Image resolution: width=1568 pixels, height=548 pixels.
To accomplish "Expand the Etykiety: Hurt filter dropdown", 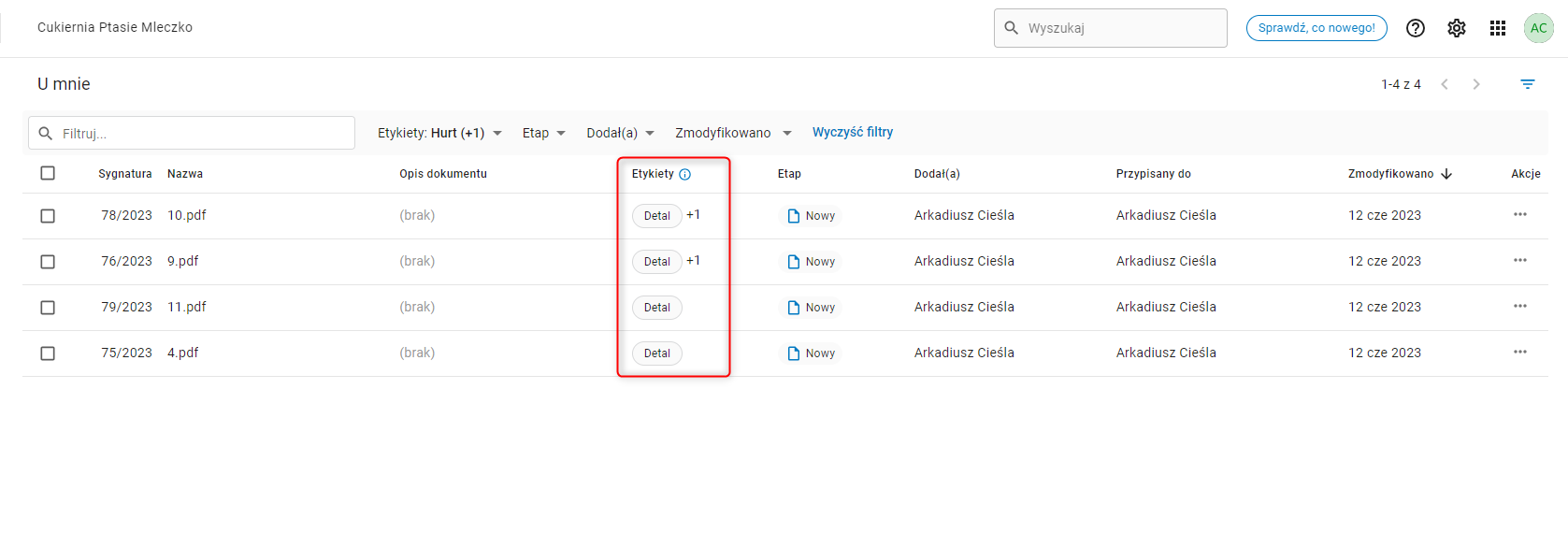I will (439, 133).
